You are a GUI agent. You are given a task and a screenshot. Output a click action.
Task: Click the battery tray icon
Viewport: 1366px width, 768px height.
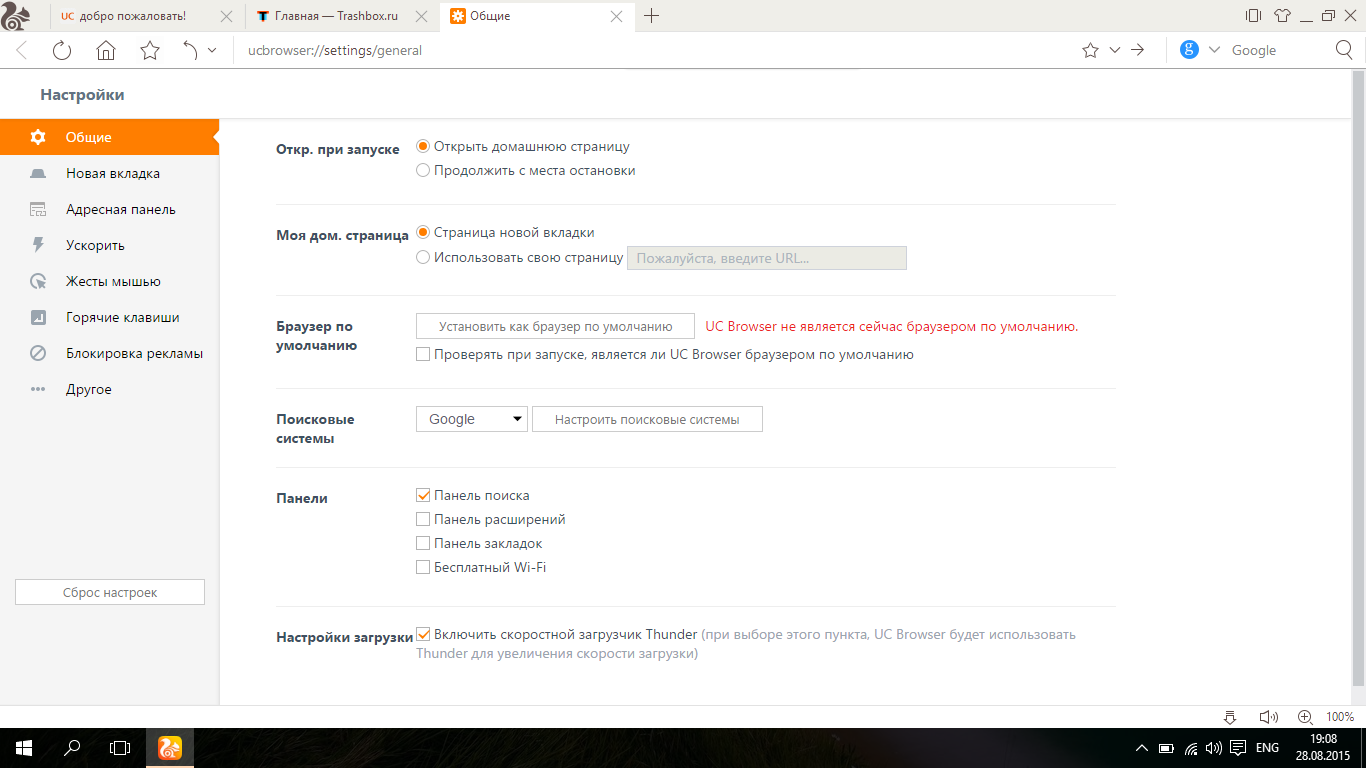coord(1166,748)
